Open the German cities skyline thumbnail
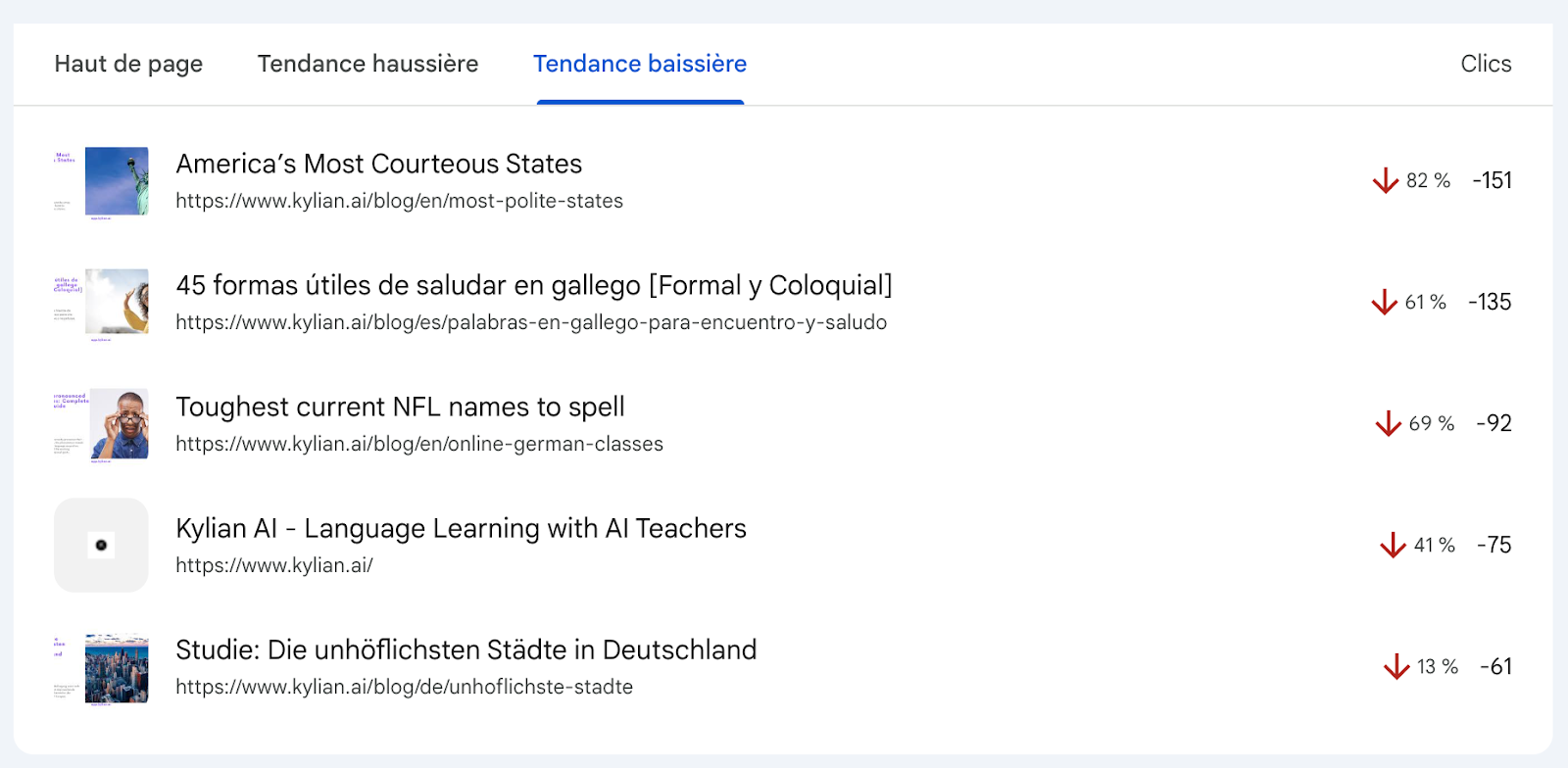Screen dimensions: 1568x768 pos(117,668)
